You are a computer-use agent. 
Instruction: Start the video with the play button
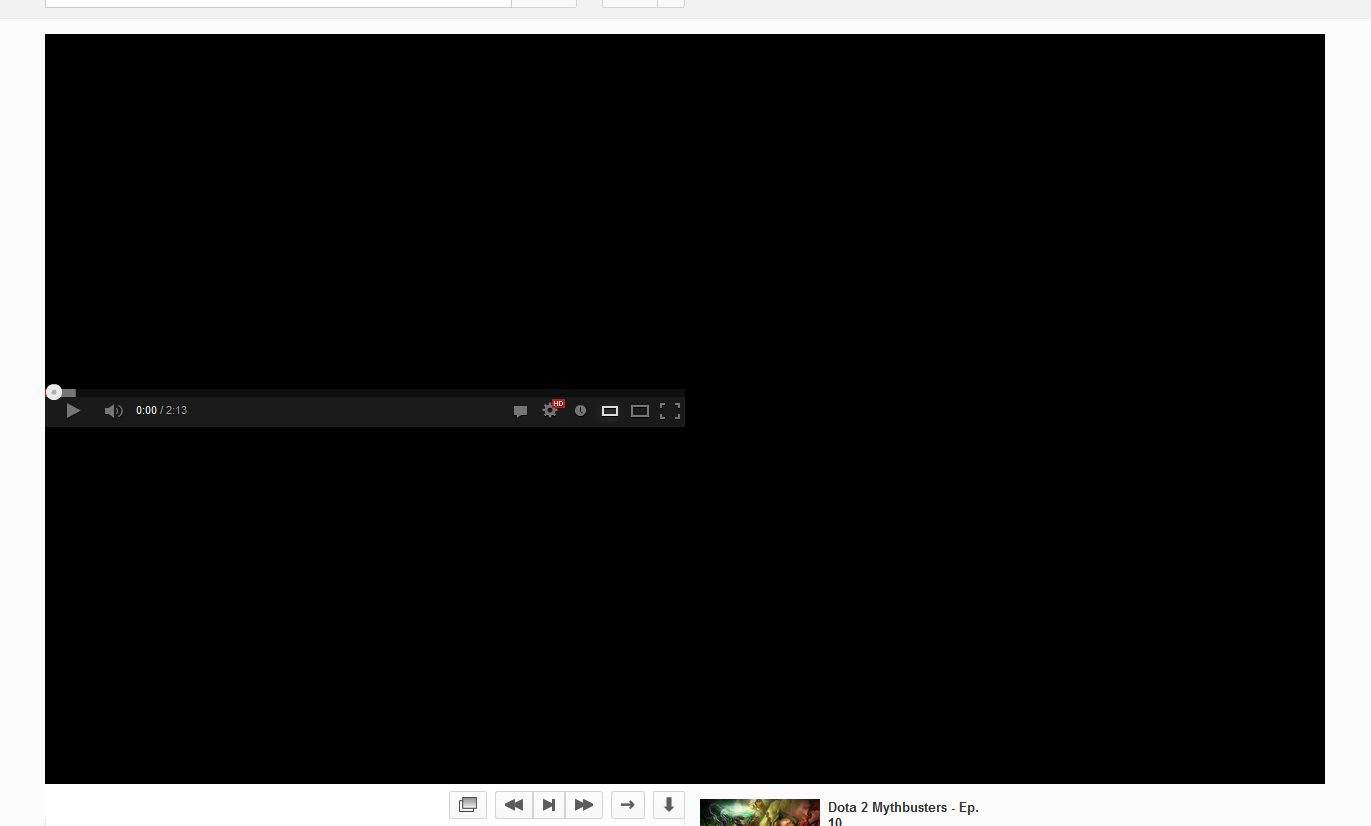[x=73, y=411]
